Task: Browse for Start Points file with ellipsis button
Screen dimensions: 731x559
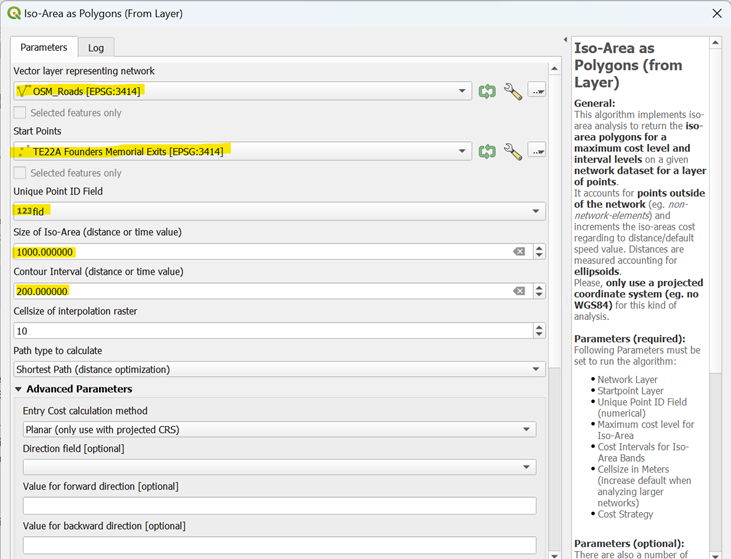Action: coord(538,151)
